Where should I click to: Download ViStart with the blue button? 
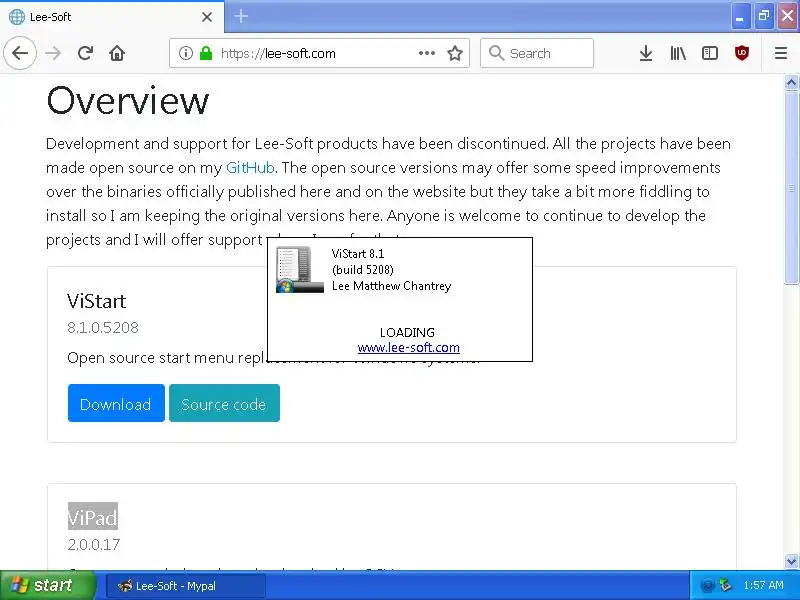pyautogui.click(x=116, y=403)
